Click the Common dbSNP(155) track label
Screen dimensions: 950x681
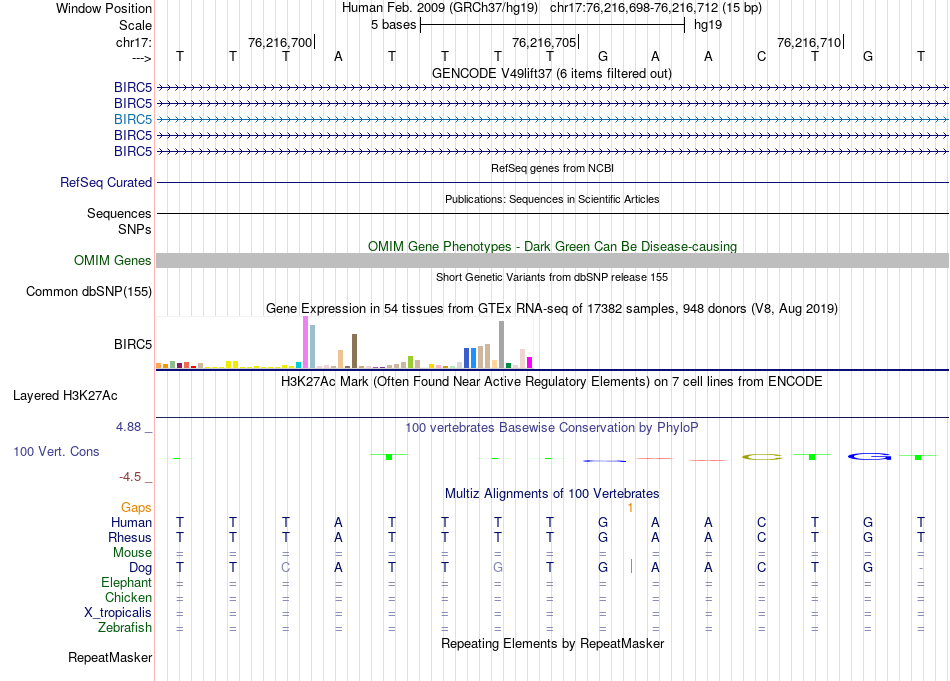(x=89, y=291)
